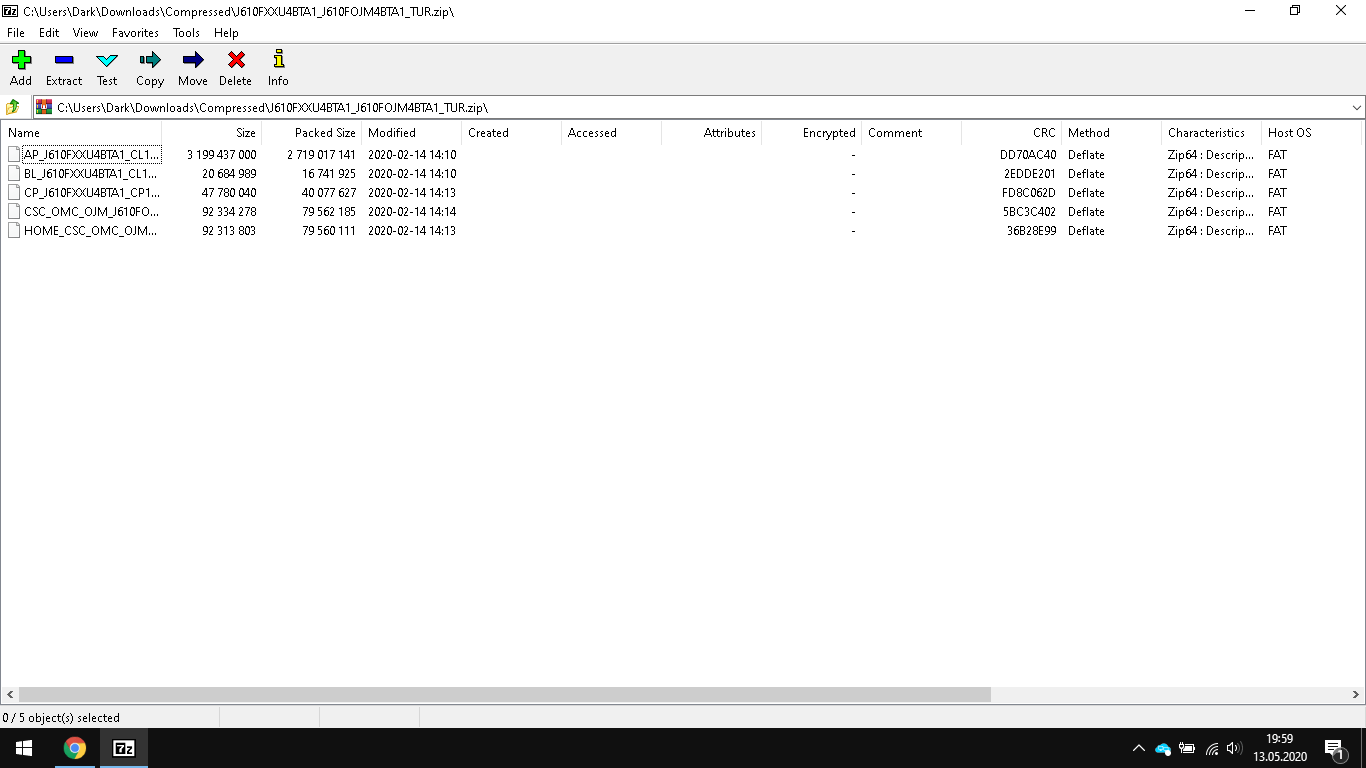Image resolution: width=1366 pixels, height=768 pixels.
Task: Expand the address bar path dropdown
Action: click(1356, 107)
